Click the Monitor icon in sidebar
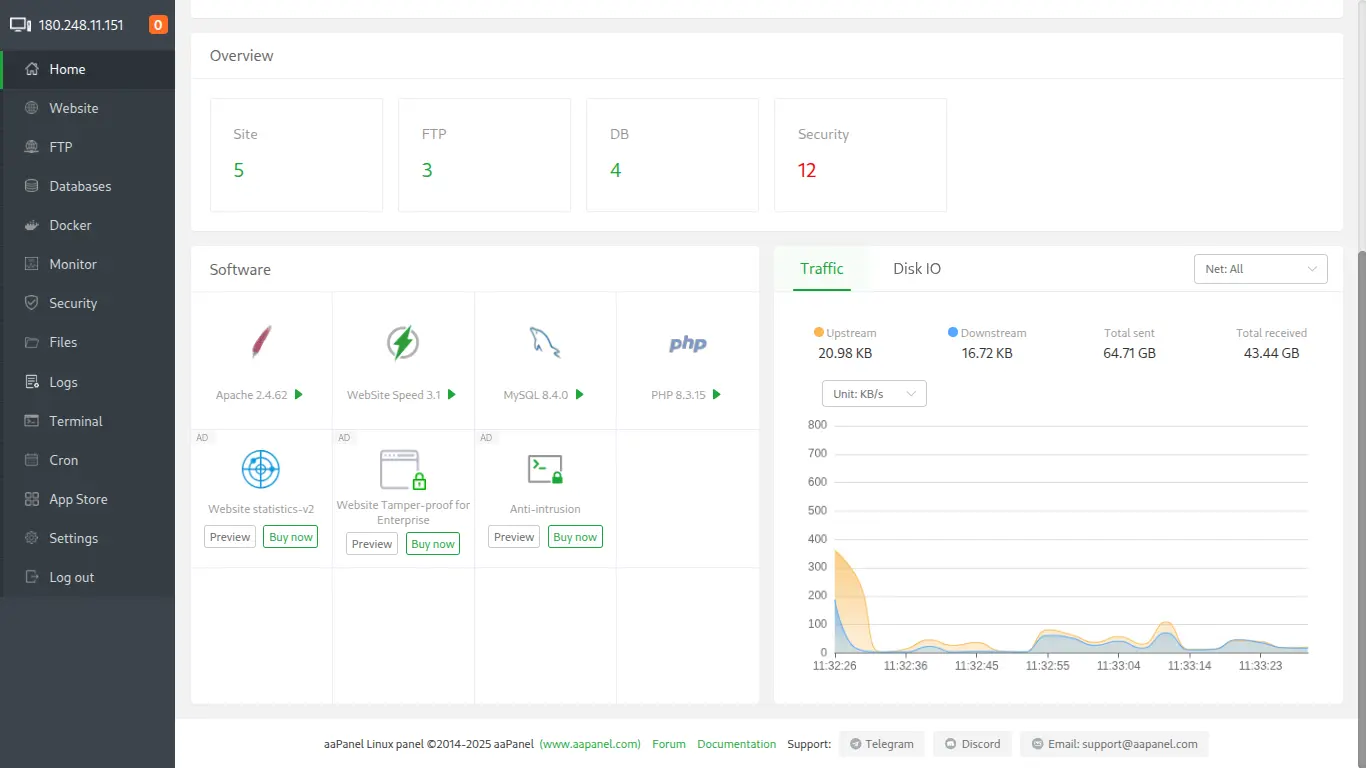The height and width of the screenshot is (768, 1366). 31,264
